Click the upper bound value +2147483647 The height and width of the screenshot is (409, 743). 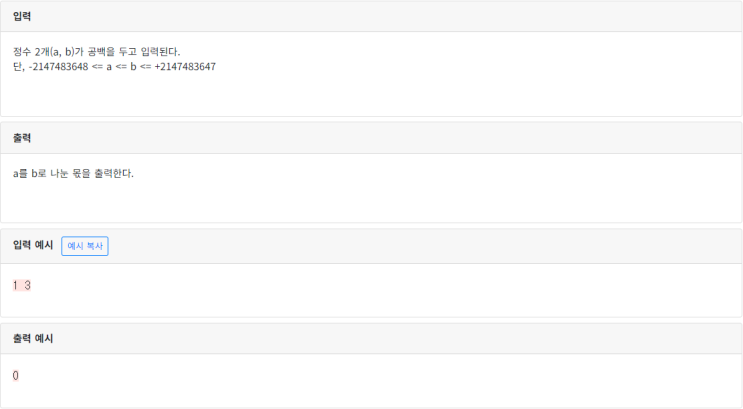pyautogui.click(x=185, y=67)
